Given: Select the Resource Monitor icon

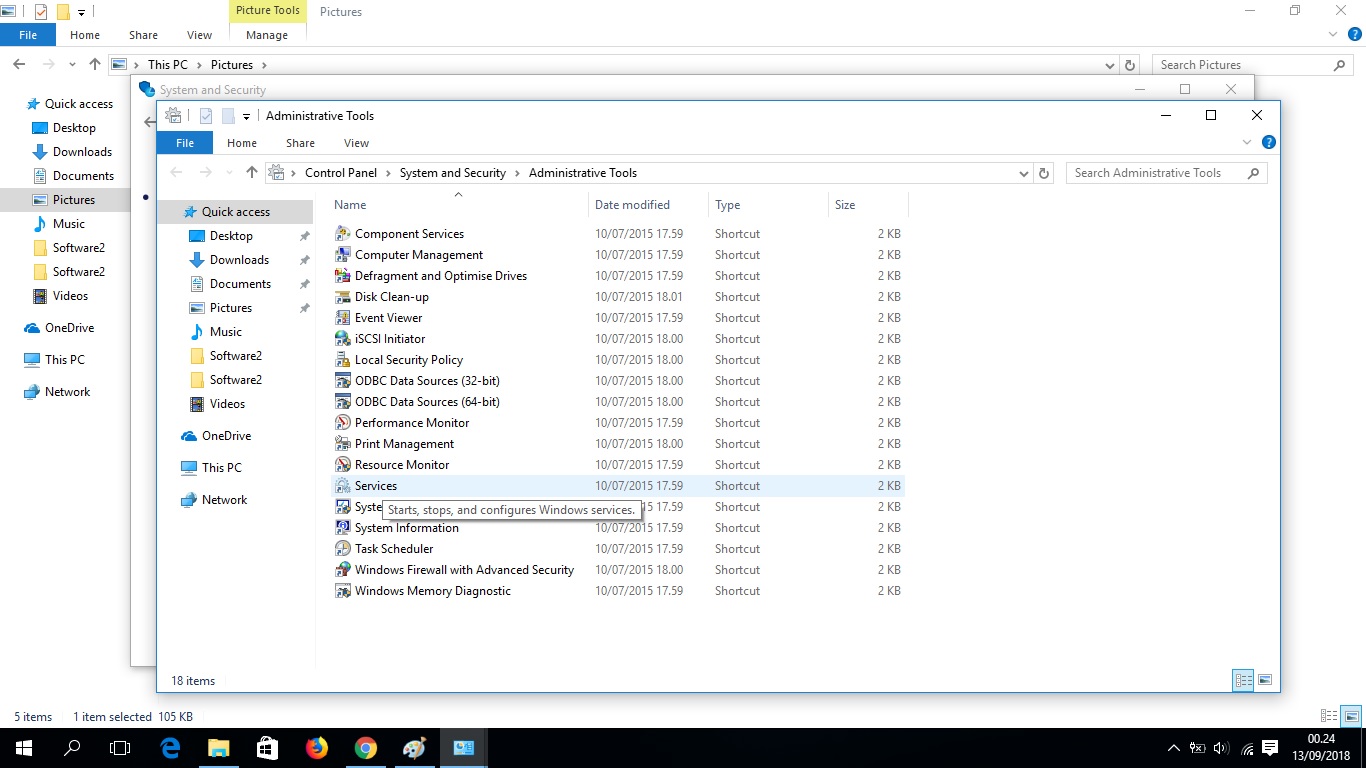Looking at the screenshot, I should (x=343, y=465).
